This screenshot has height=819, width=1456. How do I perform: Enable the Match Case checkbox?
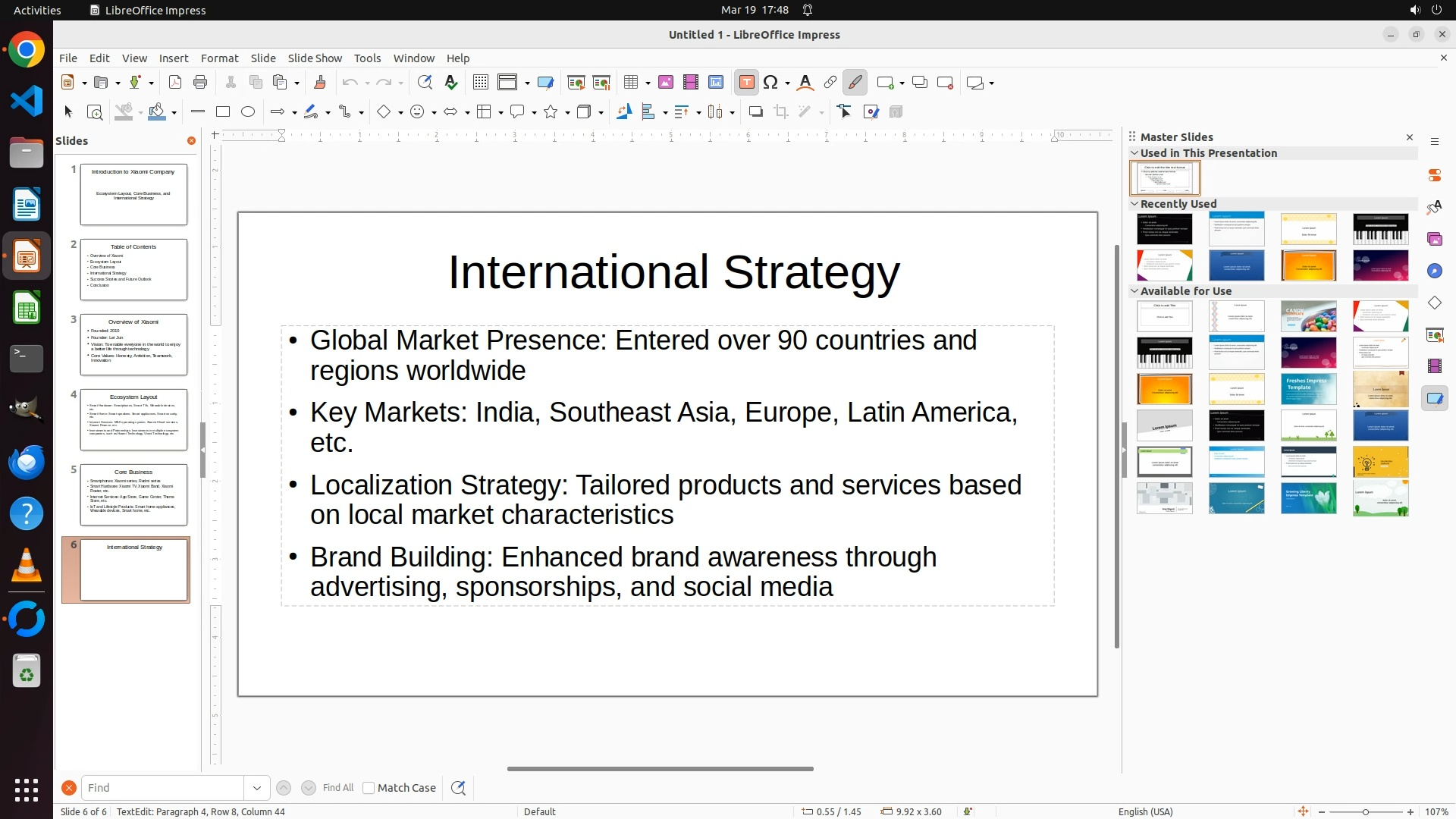(369, 788)
